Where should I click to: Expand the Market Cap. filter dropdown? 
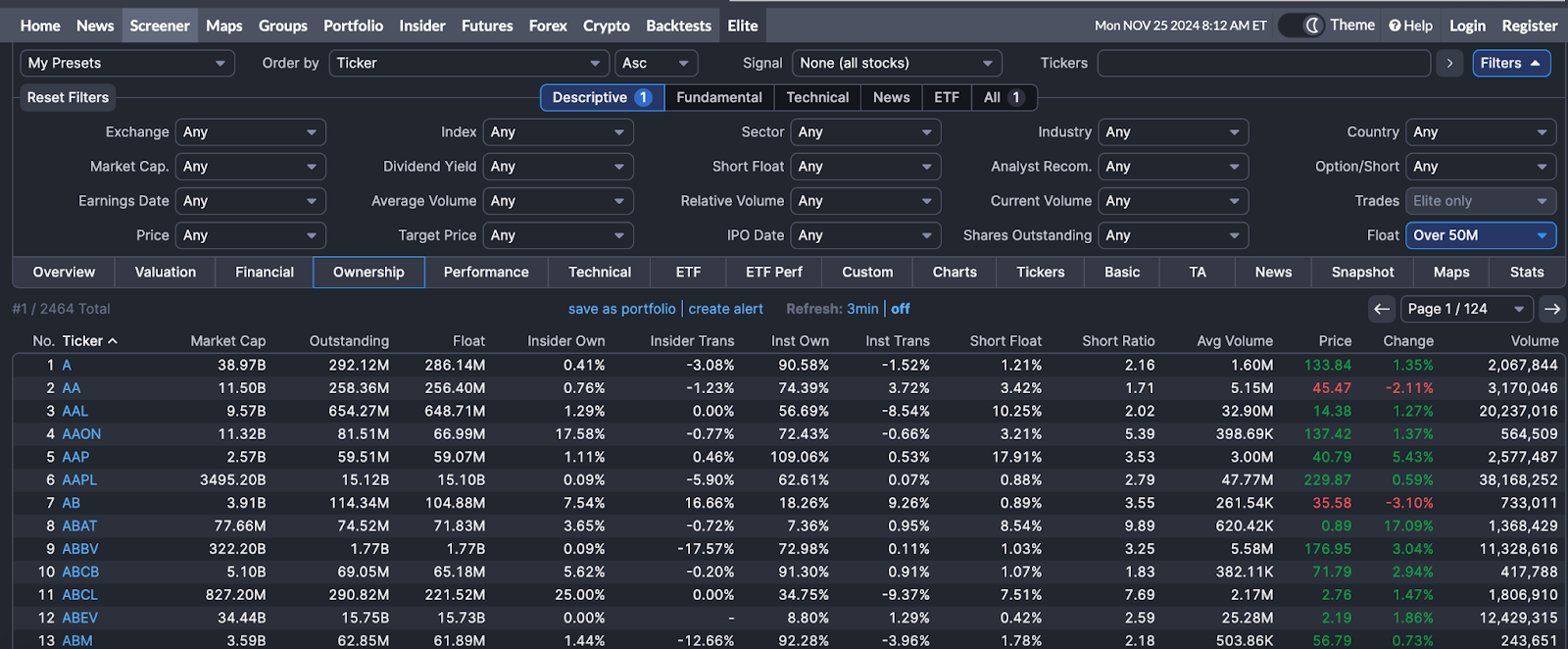point(250,167)
